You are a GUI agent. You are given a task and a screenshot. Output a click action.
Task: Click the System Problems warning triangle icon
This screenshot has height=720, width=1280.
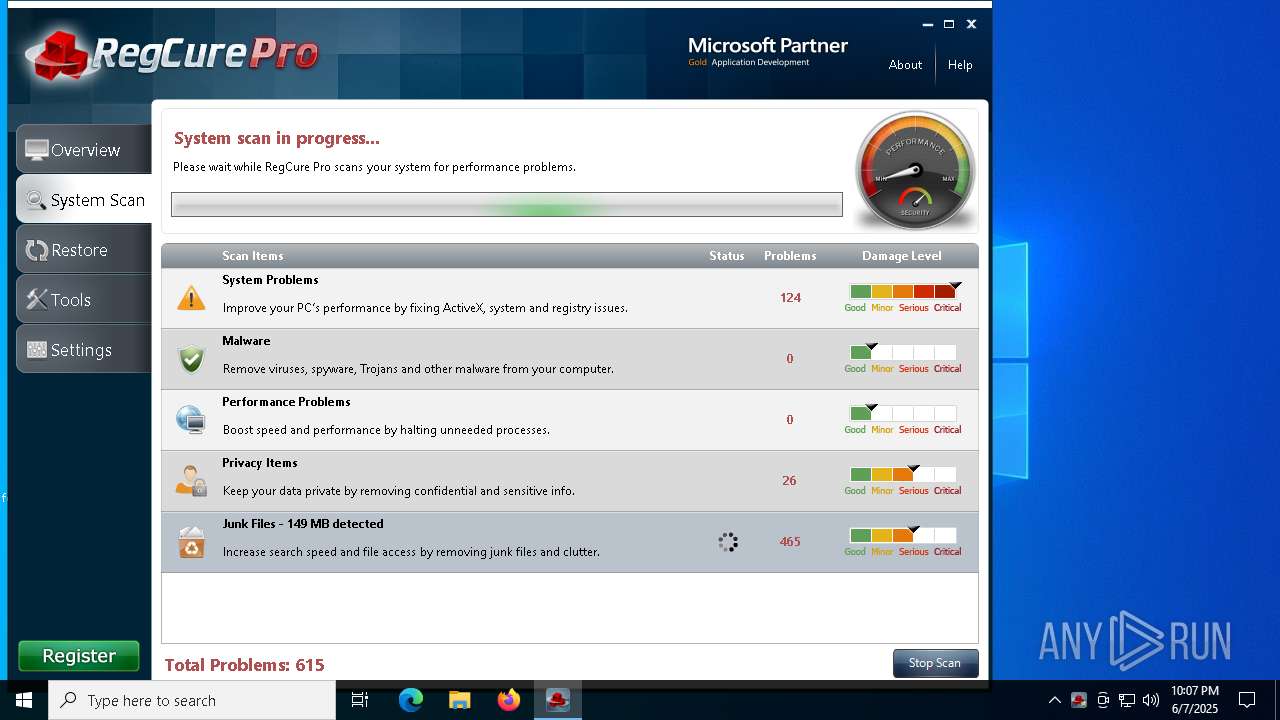pos(191,298)
